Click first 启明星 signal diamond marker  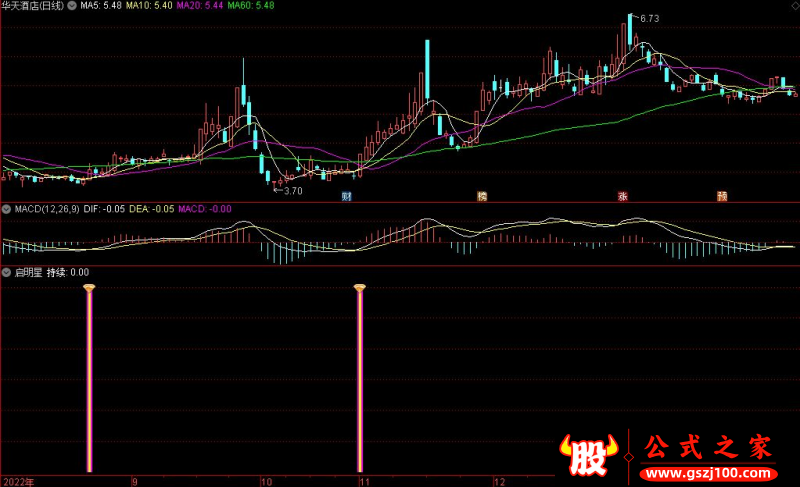coord(89,289)
